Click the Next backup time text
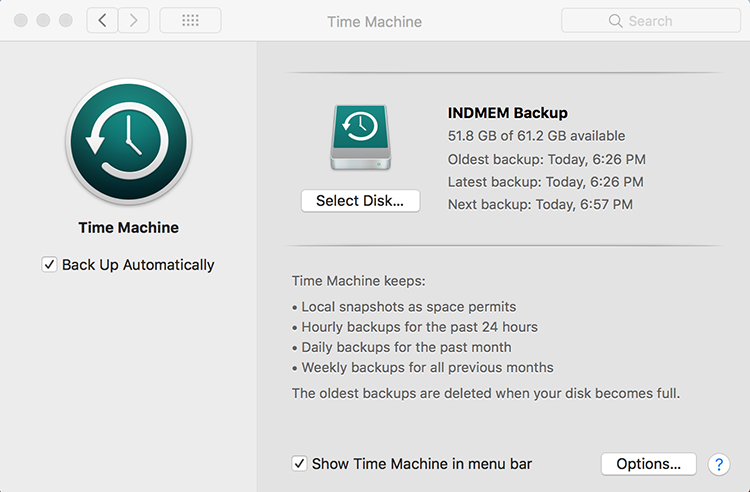Image resolution: width=750 pixels, height=492 pixels. coord(540,205)
